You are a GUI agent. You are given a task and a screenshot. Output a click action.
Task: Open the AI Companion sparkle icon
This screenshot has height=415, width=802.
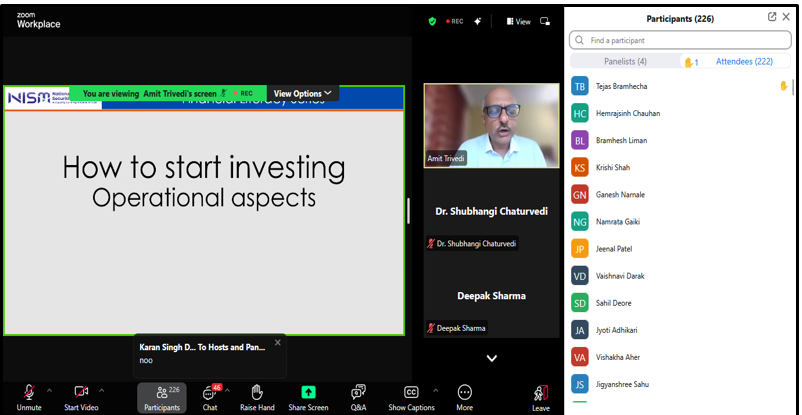[x=478, y=20]
